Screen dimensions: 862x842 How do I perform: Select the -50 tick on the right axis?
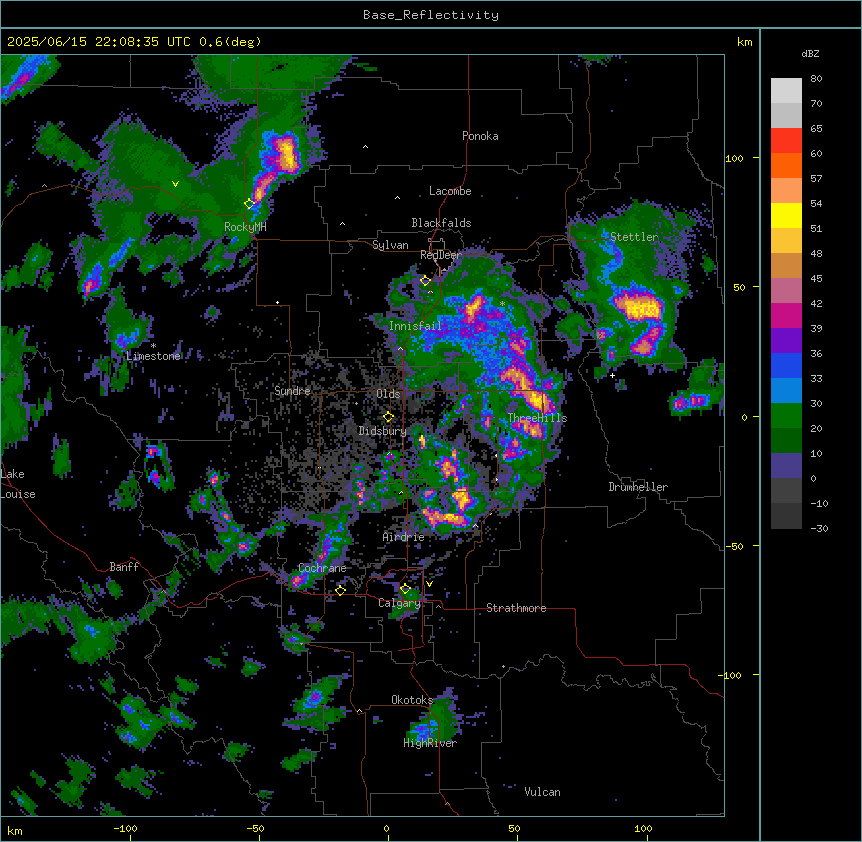point(734,546)
